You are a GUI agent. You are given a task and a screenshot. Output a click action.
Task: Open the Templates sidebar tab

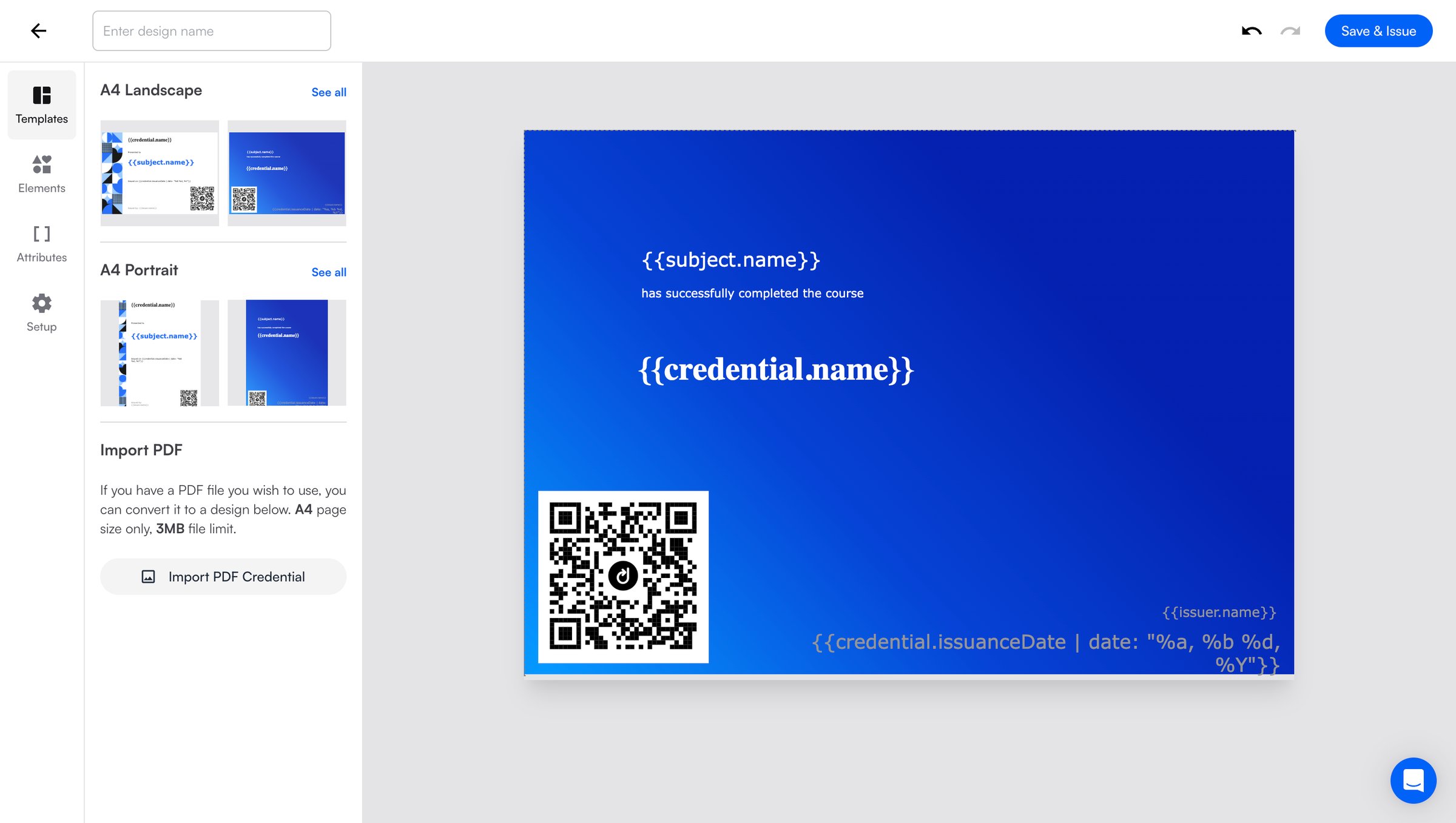[42, 105]
